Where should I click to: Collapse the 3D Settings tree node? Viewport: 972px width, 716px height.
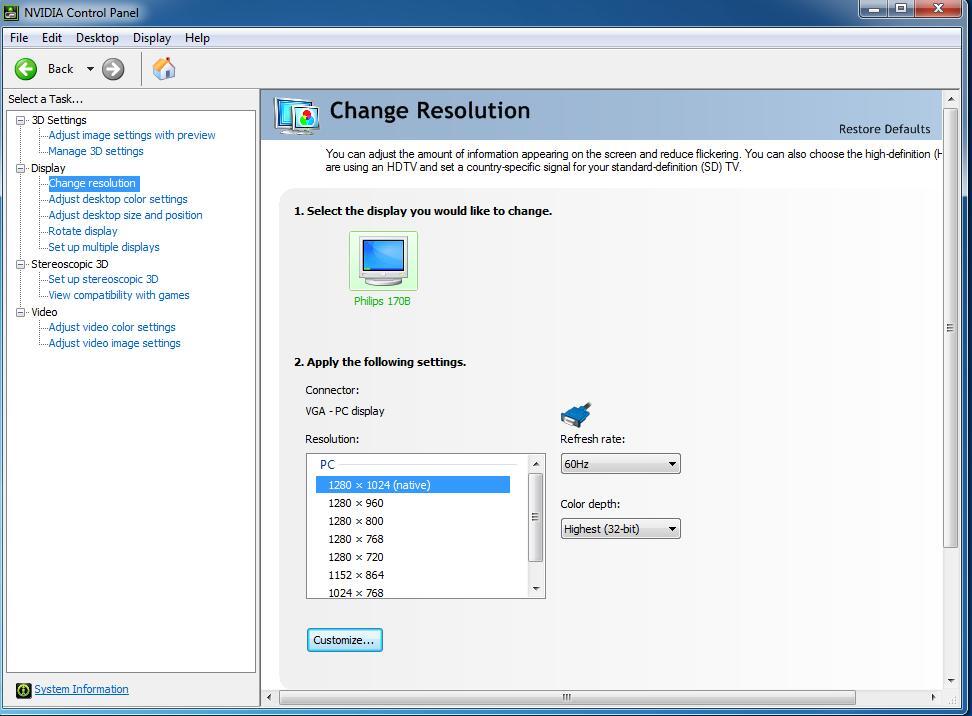[x=21, y=120]
